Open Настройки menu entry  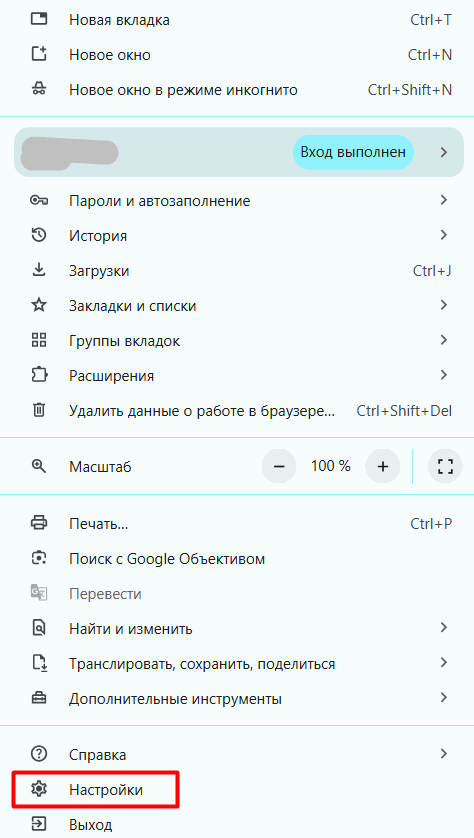pos(237,790)
